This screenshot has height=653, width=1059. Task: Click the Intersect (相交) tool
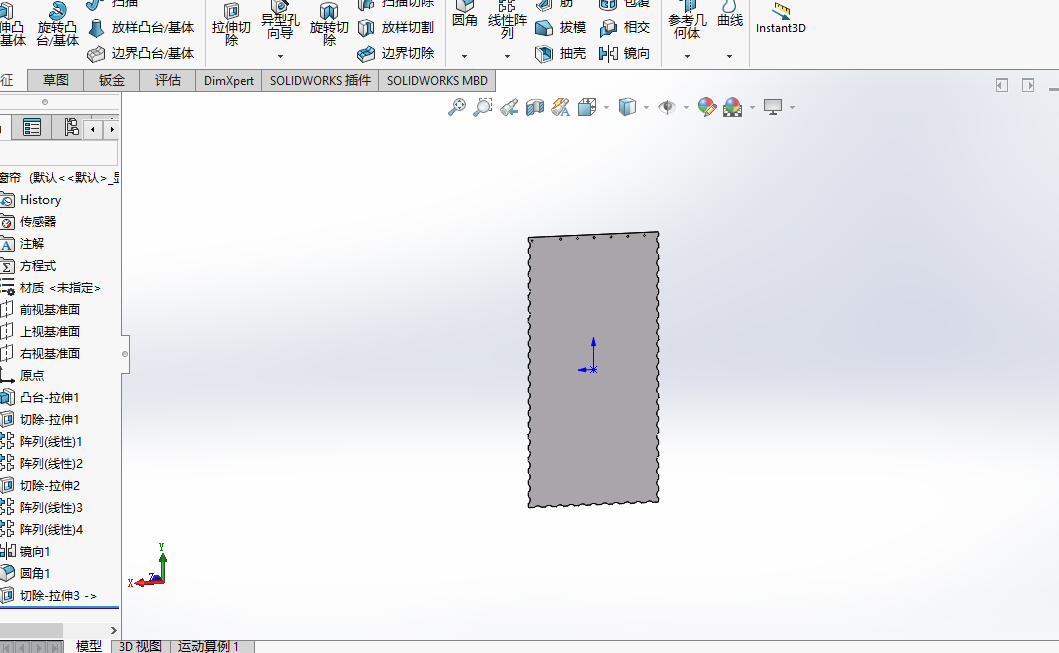[x=625, y=28]
